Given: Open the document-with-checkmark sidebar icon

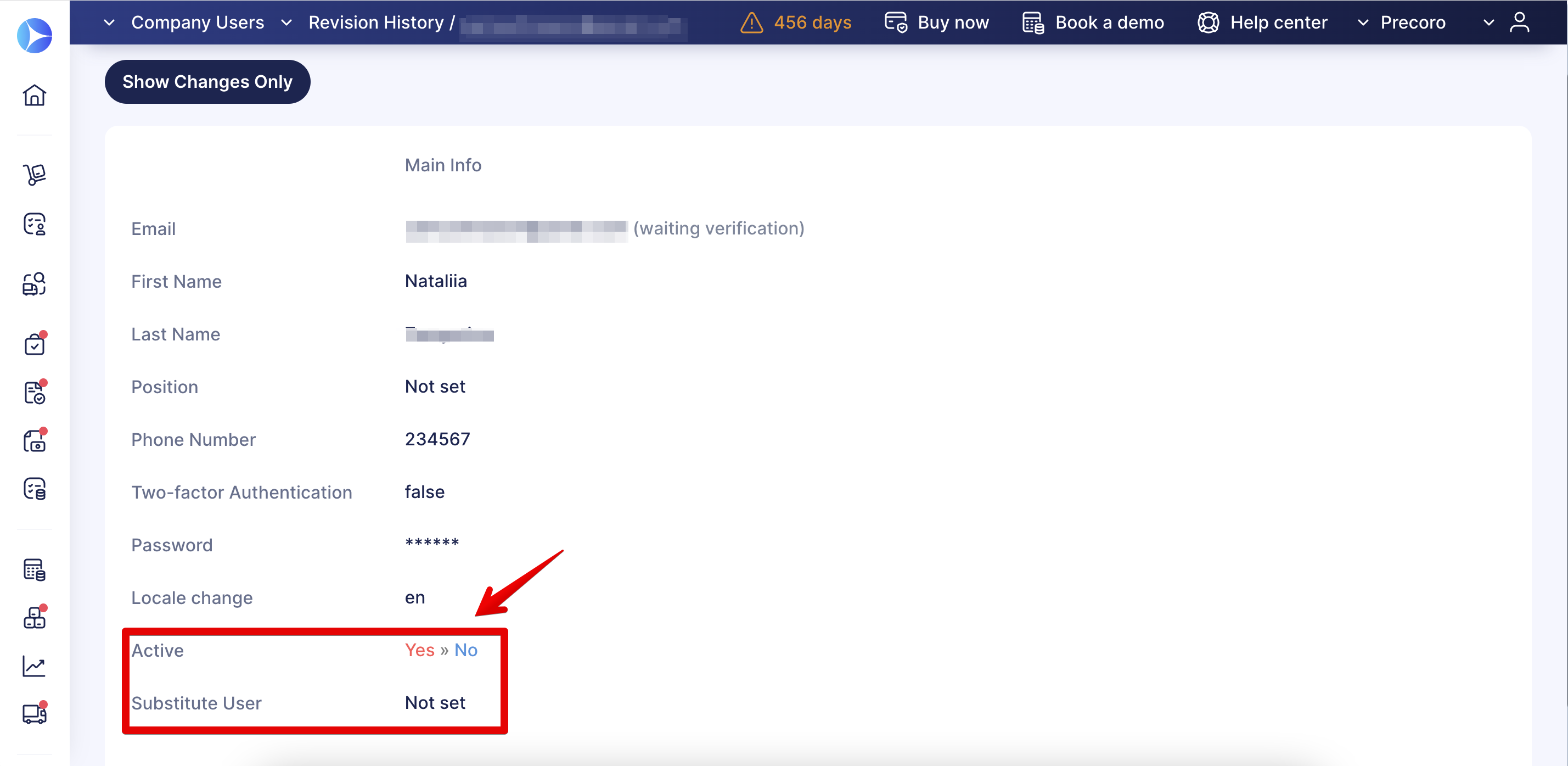Looking at the screenshot, I should [x=35, y=392].
